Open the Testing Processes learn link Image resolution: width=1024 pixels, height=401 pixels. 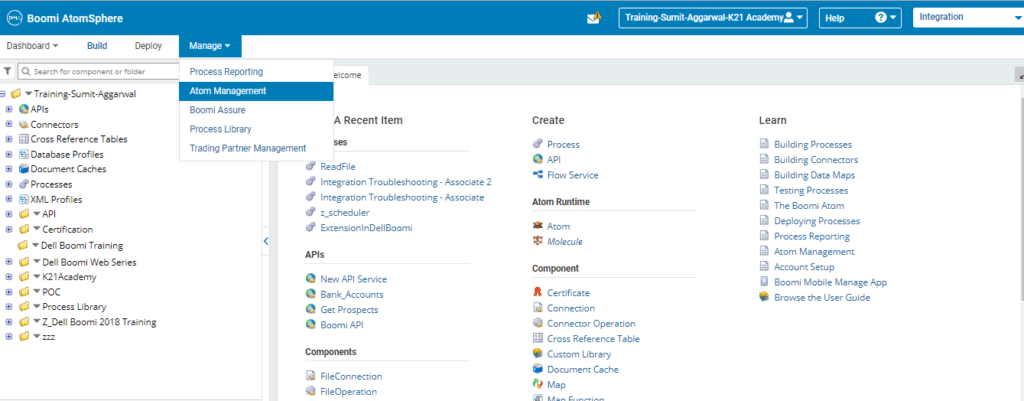click(810, 190)
